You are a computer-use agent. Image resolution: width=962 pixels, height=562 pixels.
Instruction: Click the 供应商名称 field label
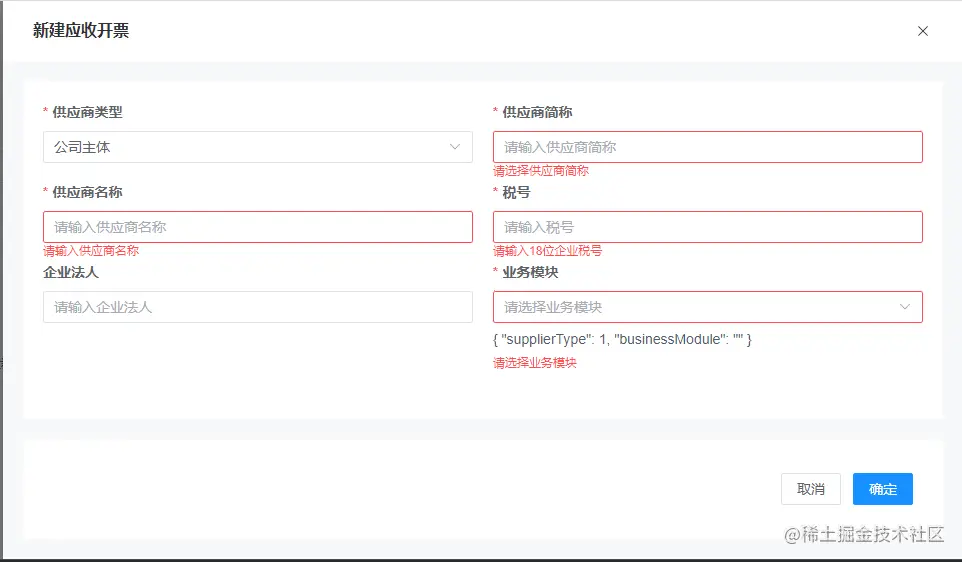pos(87,192)
